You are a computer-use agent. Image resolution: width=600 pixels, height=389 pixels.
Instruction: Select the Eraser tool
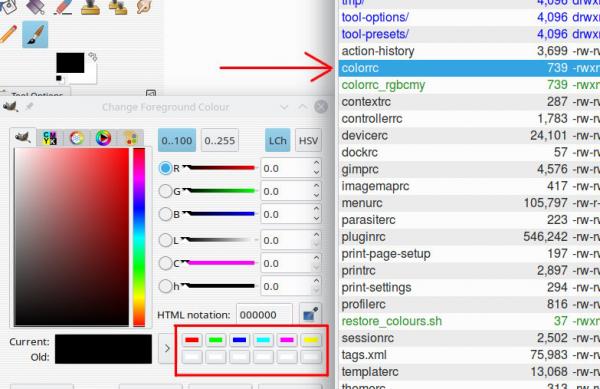[63, 7]
